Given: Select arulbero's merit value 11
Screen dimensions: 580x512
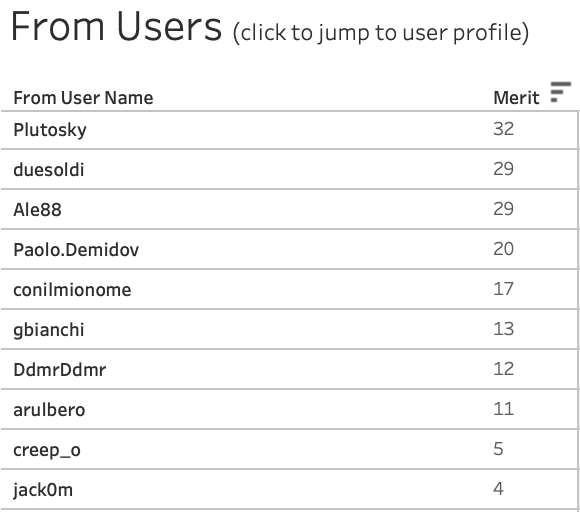Looking at the screenshot, I should (x=503, y=409).
